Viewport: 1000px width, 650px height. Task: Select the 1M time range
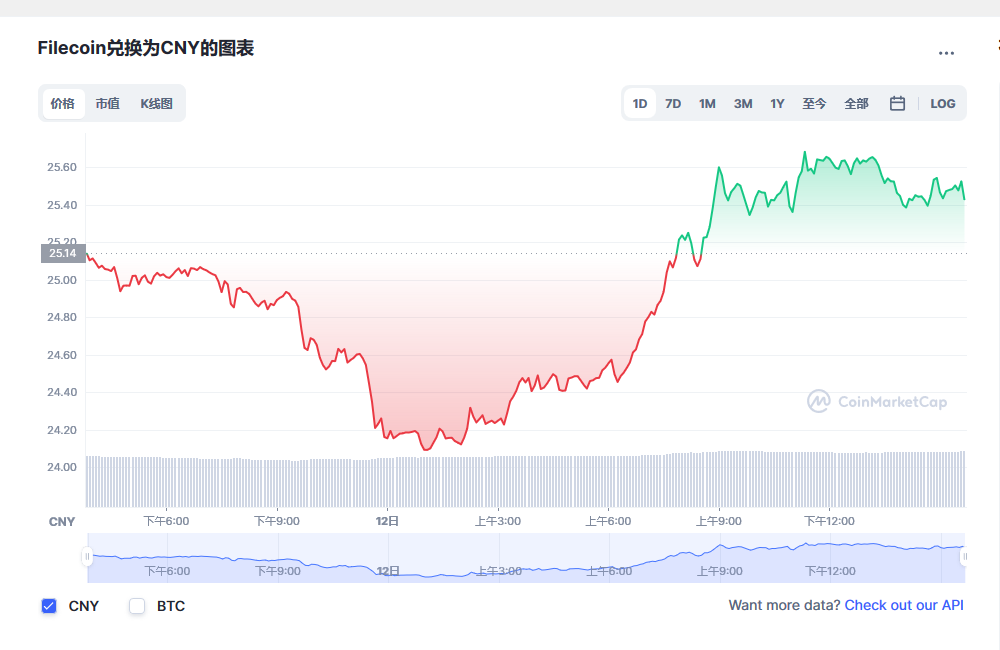pos(707,103)
